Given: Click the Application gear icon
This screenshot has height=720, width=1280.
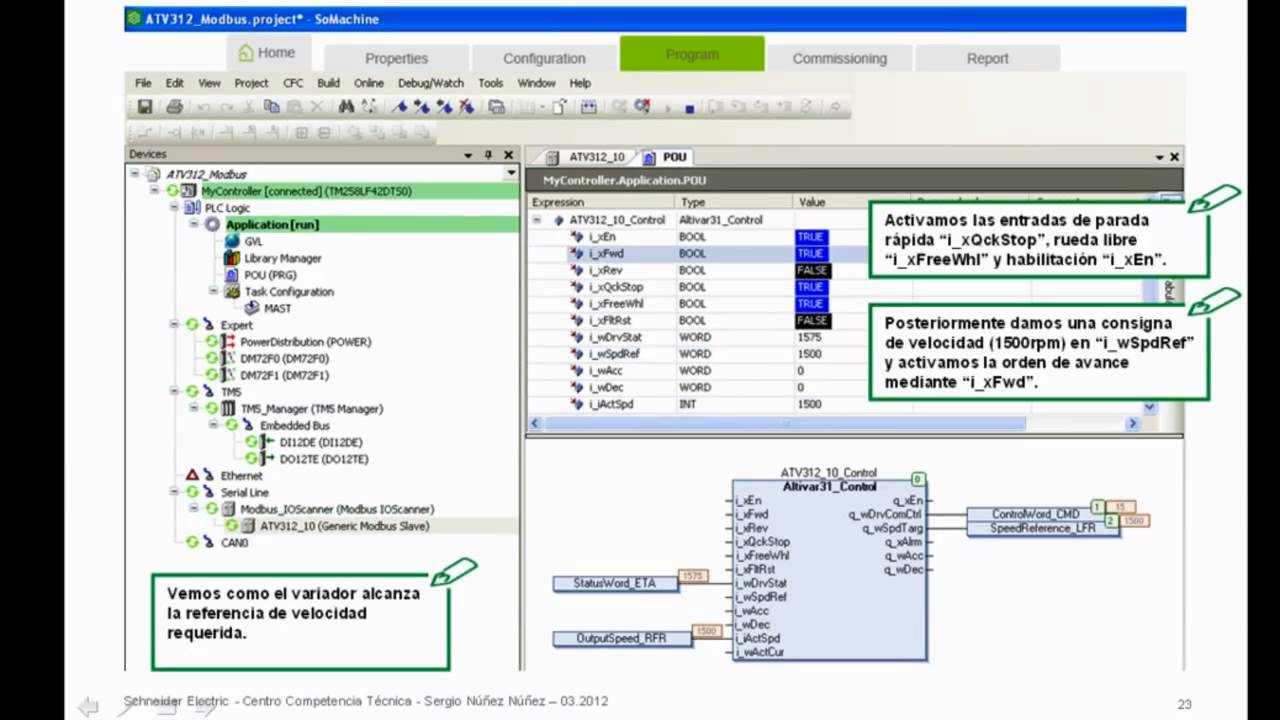Looking at the screenshot, I should tap(212, 224).
